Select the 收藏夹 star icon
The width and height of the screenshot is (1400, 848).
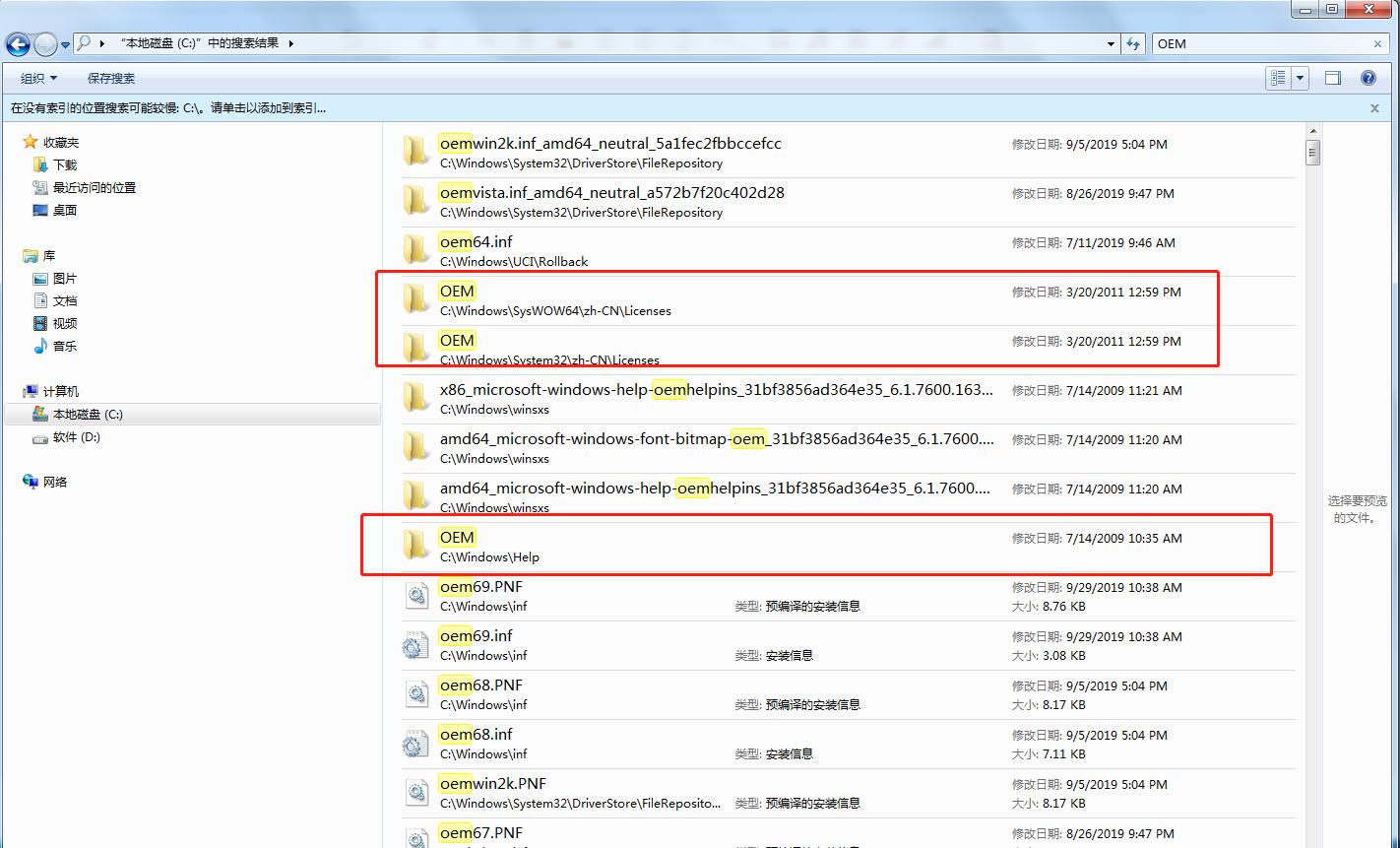pyautogui.click(x=31, y=142)
